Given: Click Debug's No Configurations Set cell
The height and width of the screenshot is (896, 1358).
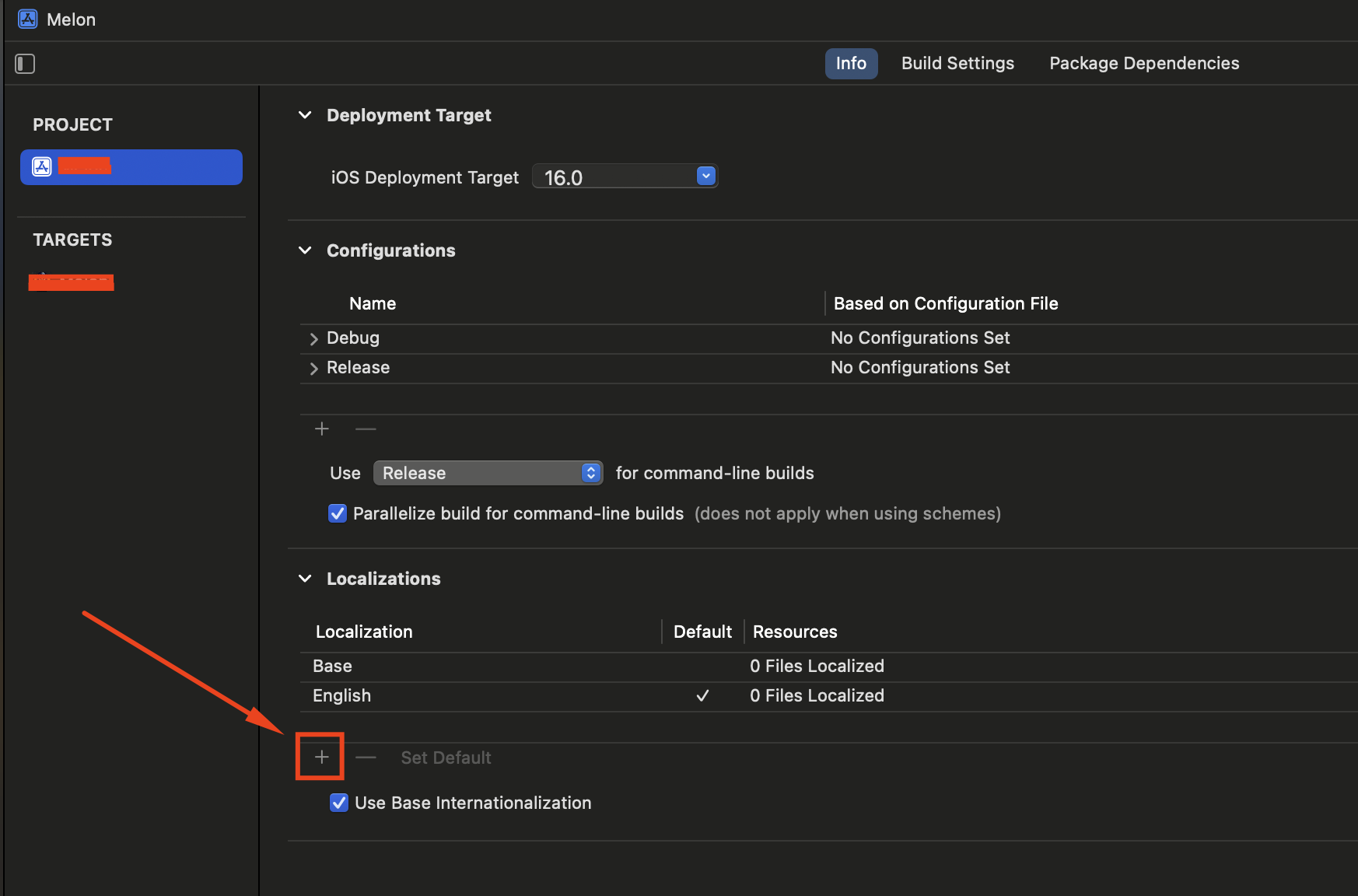Looking at the screenshot, I should (920, 338).
